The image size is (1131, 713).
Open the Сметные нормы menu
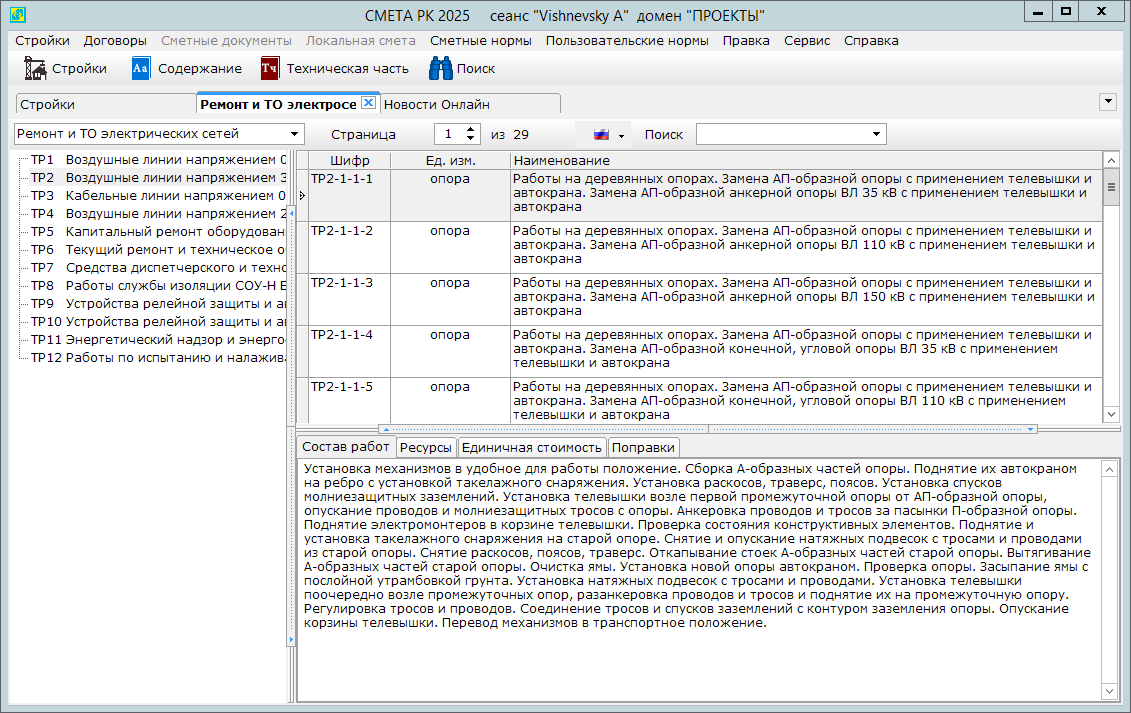tap(481, 40)
